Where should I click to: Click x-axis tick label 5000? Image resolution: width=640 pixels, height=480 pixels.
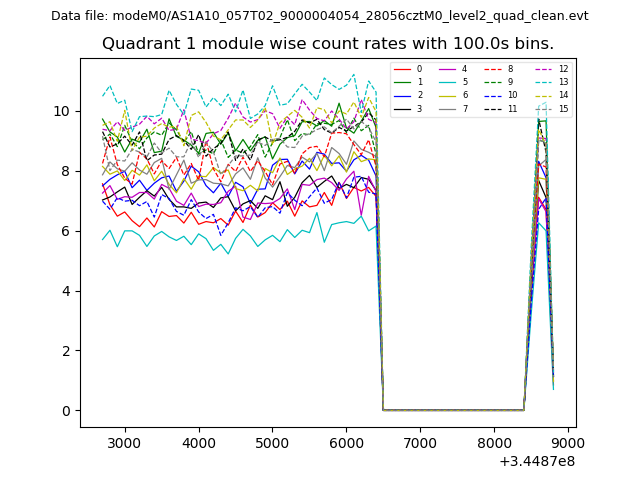pyautogui.click(x=272, y=442)
